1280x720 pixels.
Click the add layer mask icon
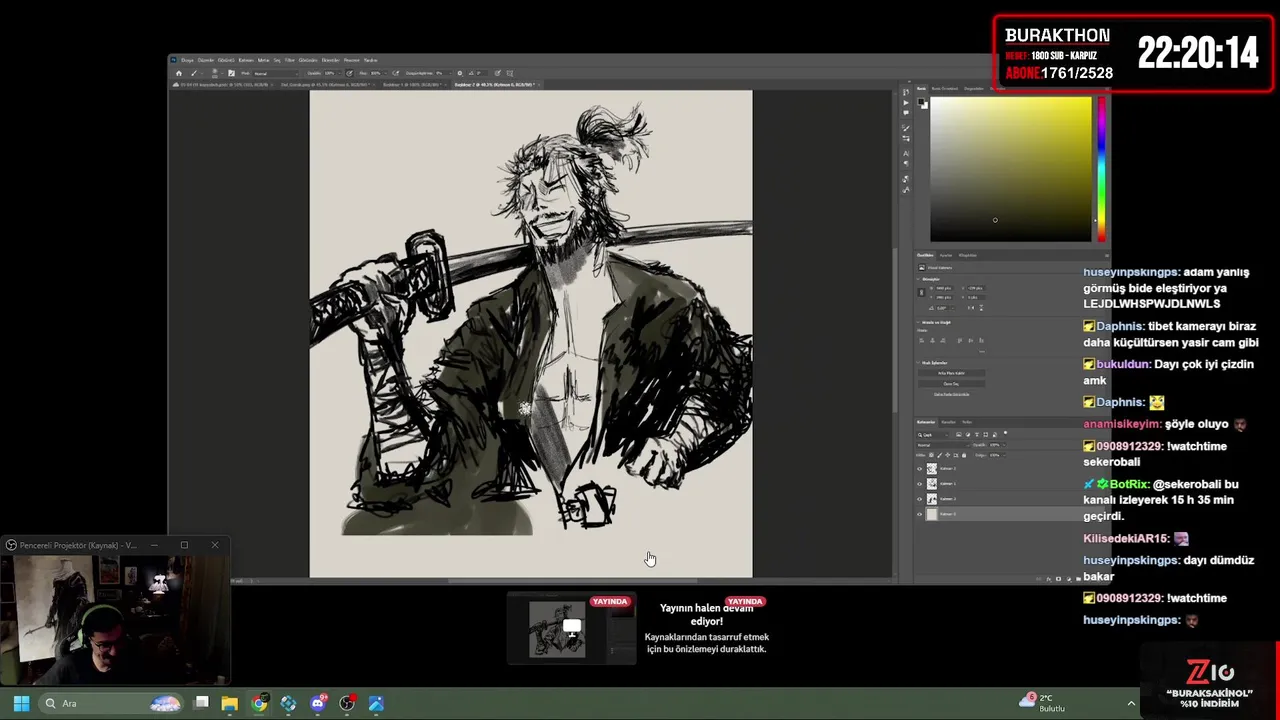pyautogui.click(x=1058, y=579)
